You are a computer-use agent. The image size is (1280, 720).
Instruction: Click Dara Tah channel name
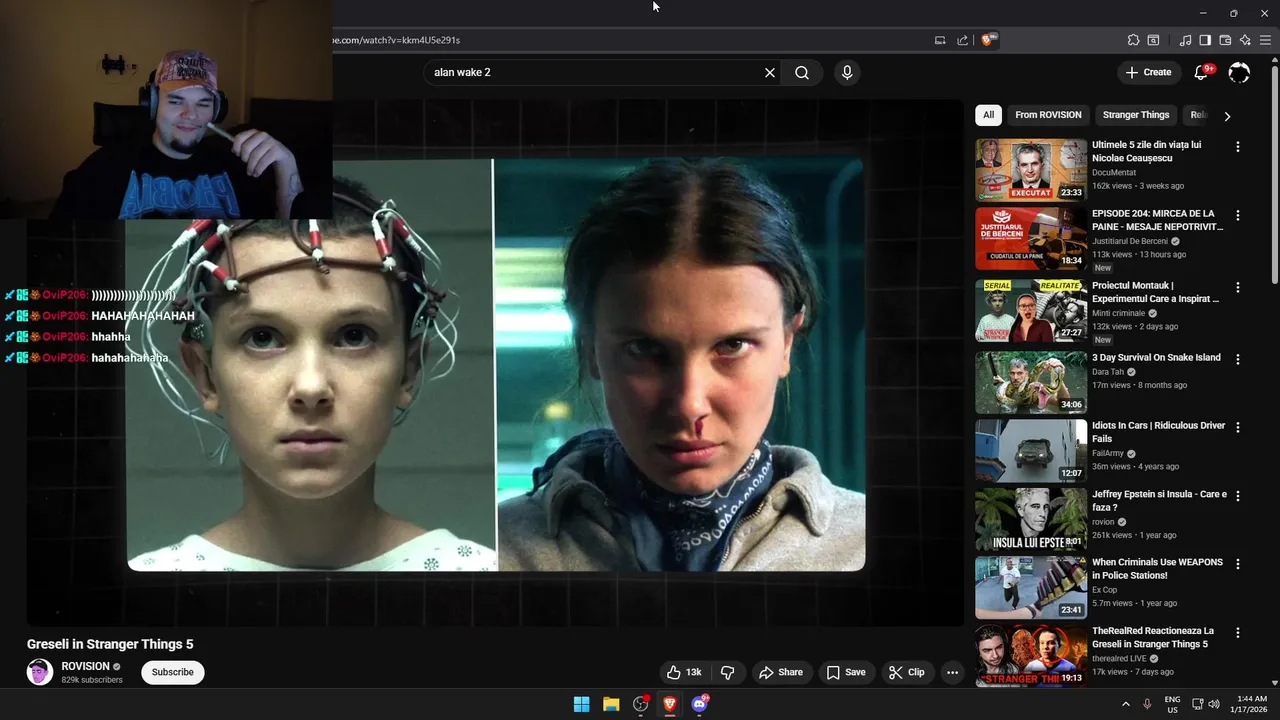click(x=1108, y=372)
